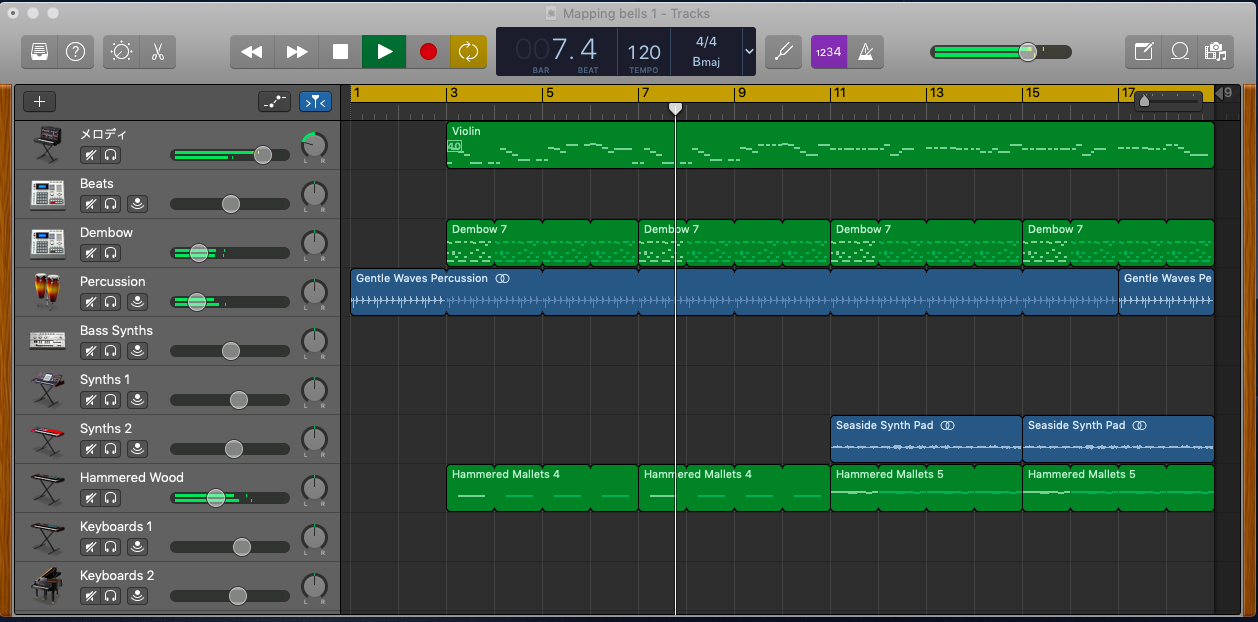
Task: Show track automation with the curve icon
Action: (x=275, y=101)
